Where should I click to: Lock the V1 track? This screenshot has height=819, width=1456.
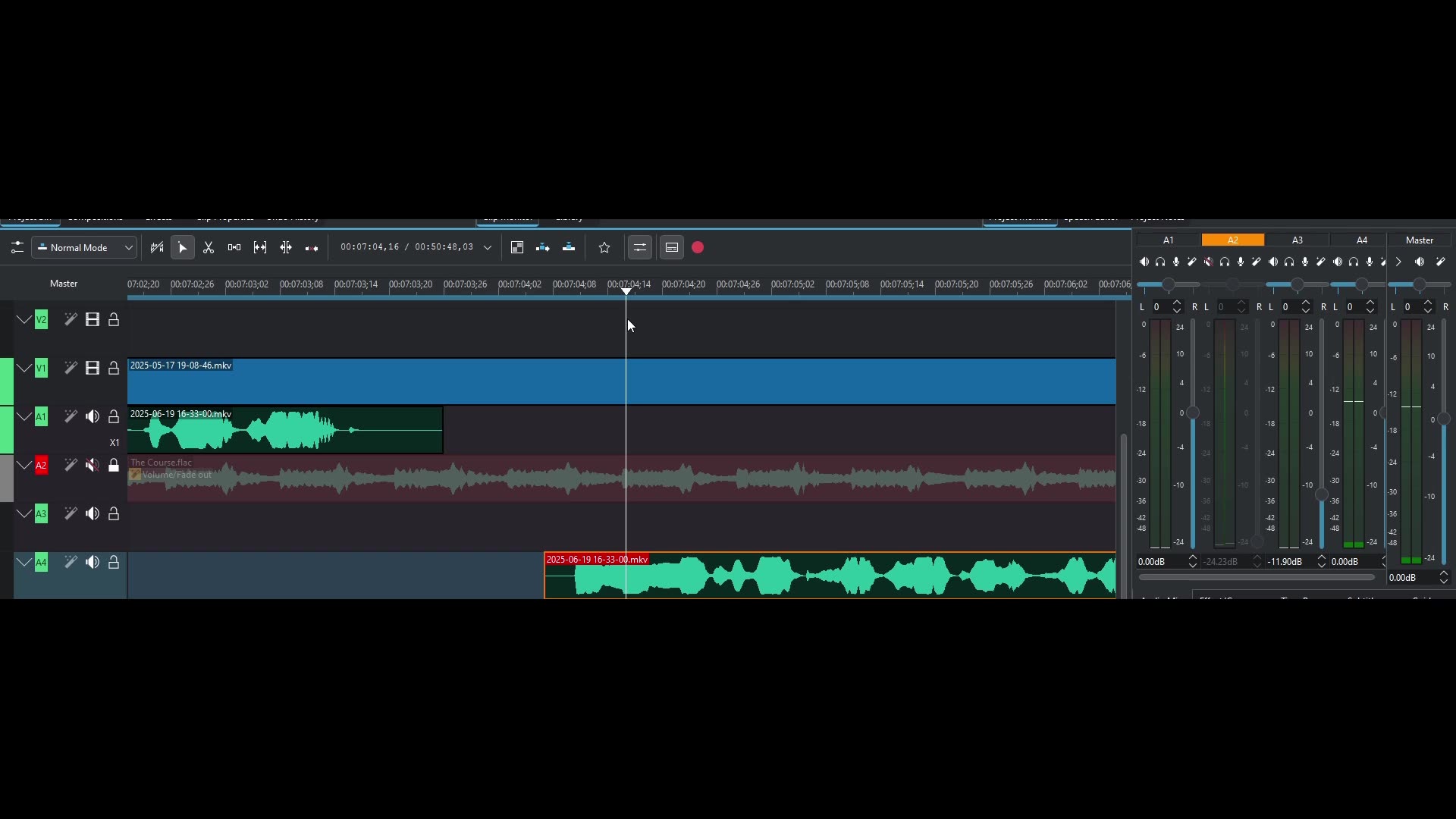pyautogui.click(x=114, y=369)
